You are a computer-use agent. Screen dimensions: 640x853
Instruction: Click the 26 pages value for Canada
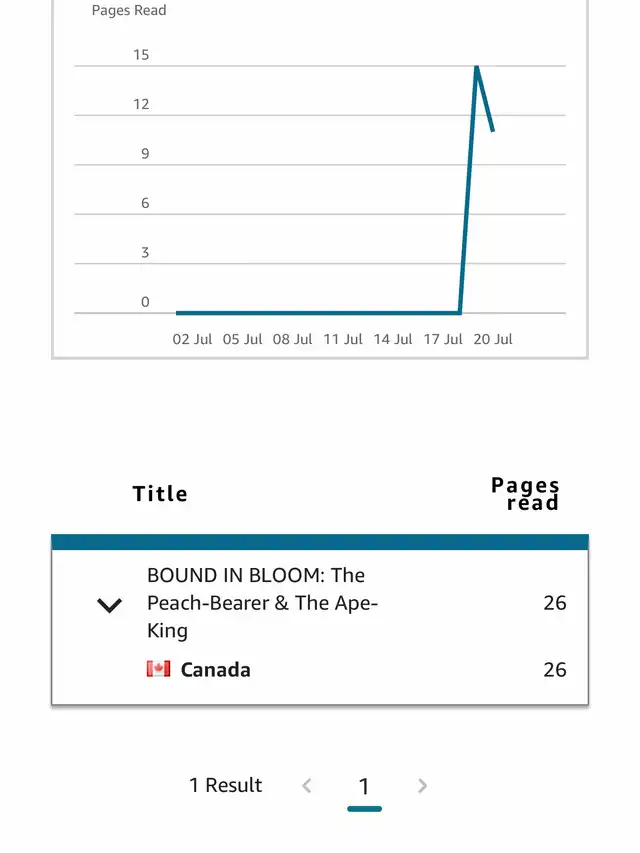(555, 670)
